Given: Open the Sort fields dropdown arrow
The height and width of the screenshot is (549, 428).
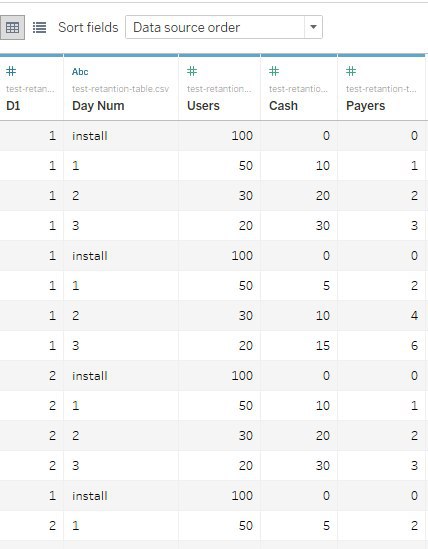Looking at the screenshot, I should pyautogui.click(x=313, y=27).
